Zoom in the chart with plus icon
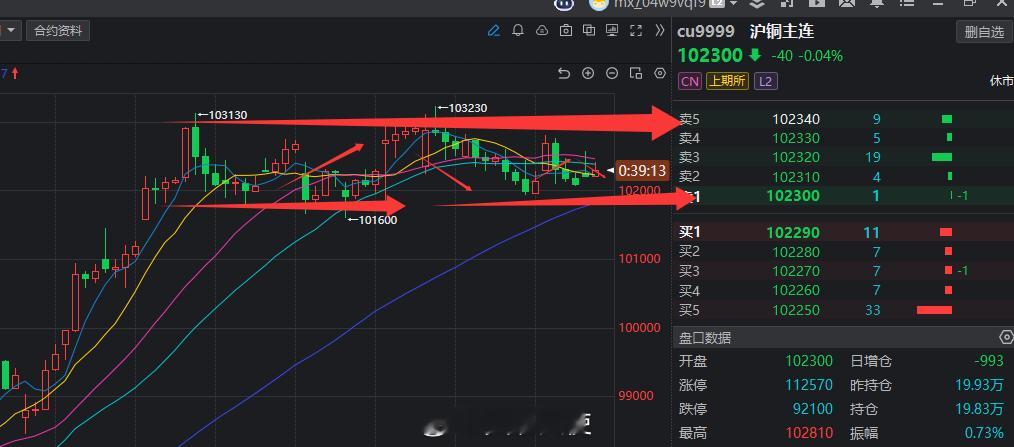Screen dimensions: 1014x447 pos(588,73)
